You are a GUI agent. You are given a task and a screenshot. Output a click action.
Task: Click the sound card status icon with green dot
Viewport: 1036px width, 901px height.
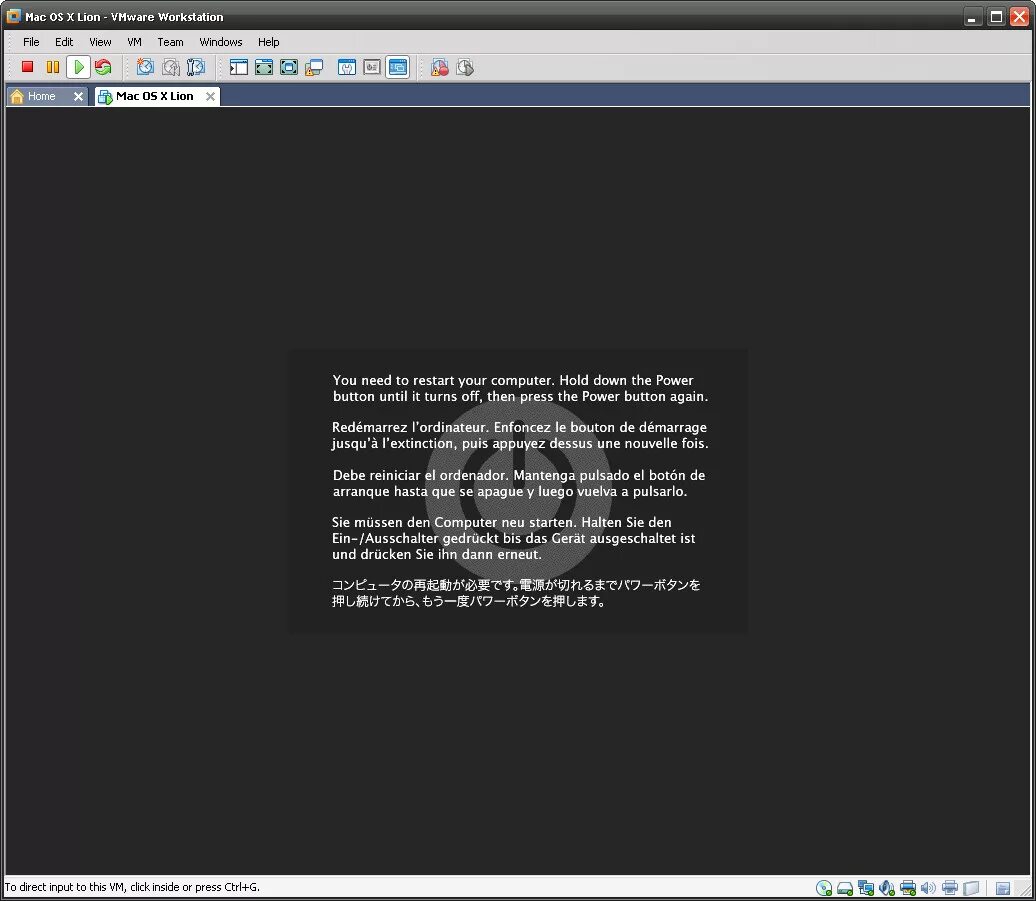point(887,888)
